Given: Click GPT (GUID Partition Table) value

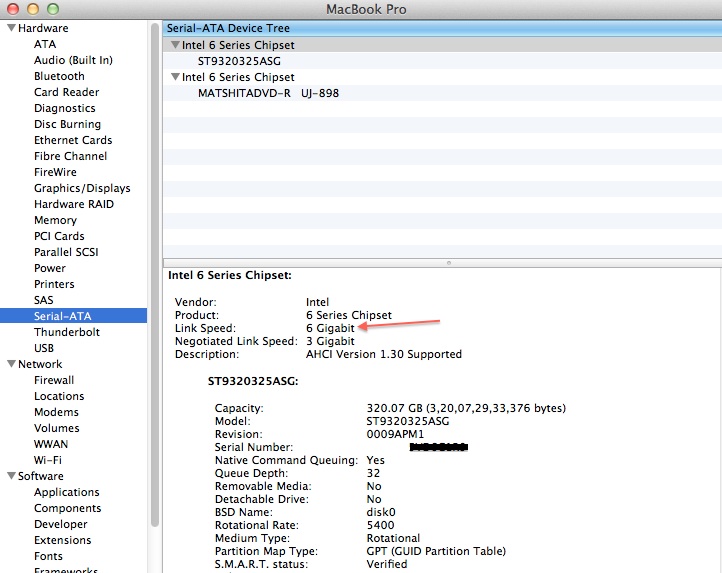Looking at the screenshot, I should pos(436,551).
